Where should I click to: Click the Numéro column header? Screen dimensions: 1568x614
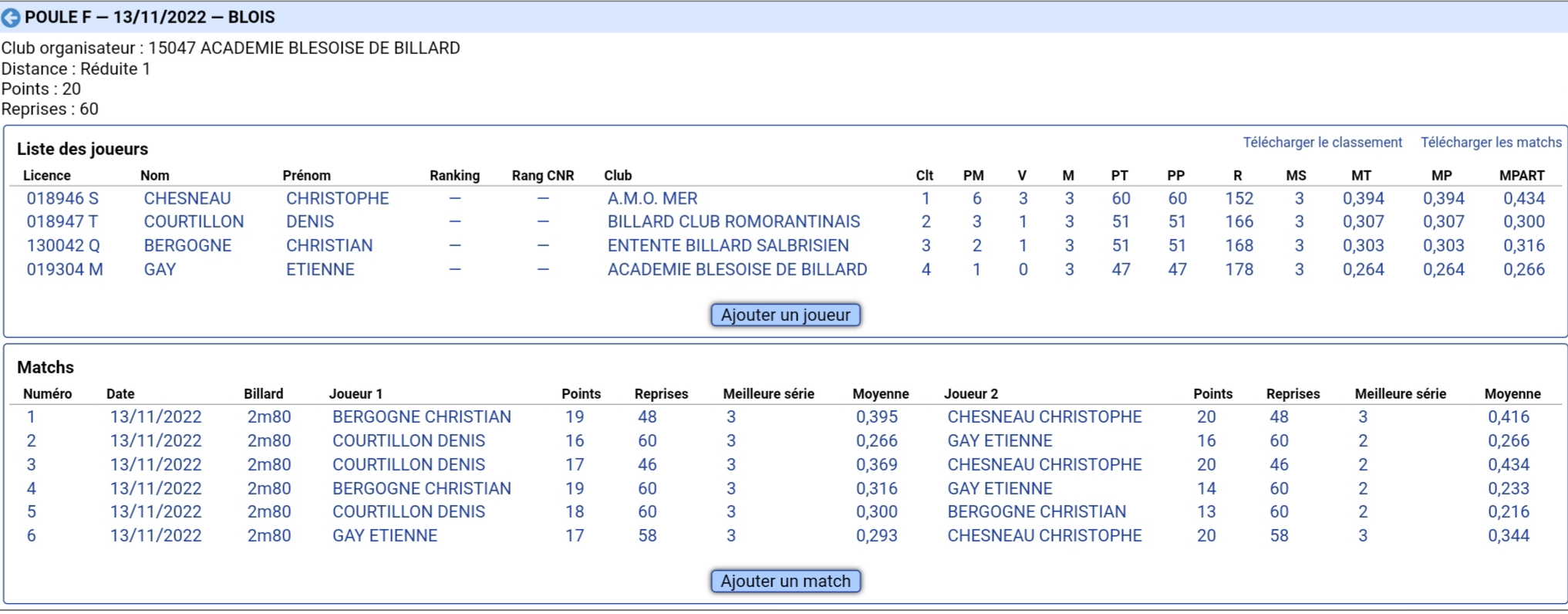point(47,393)
